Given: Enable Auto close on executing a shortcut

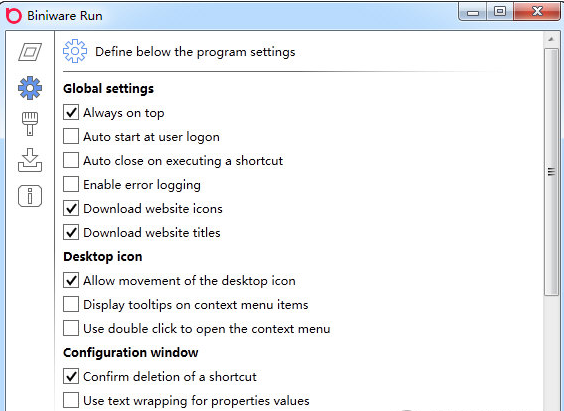Looking at the screenshot, I should 71,160.
